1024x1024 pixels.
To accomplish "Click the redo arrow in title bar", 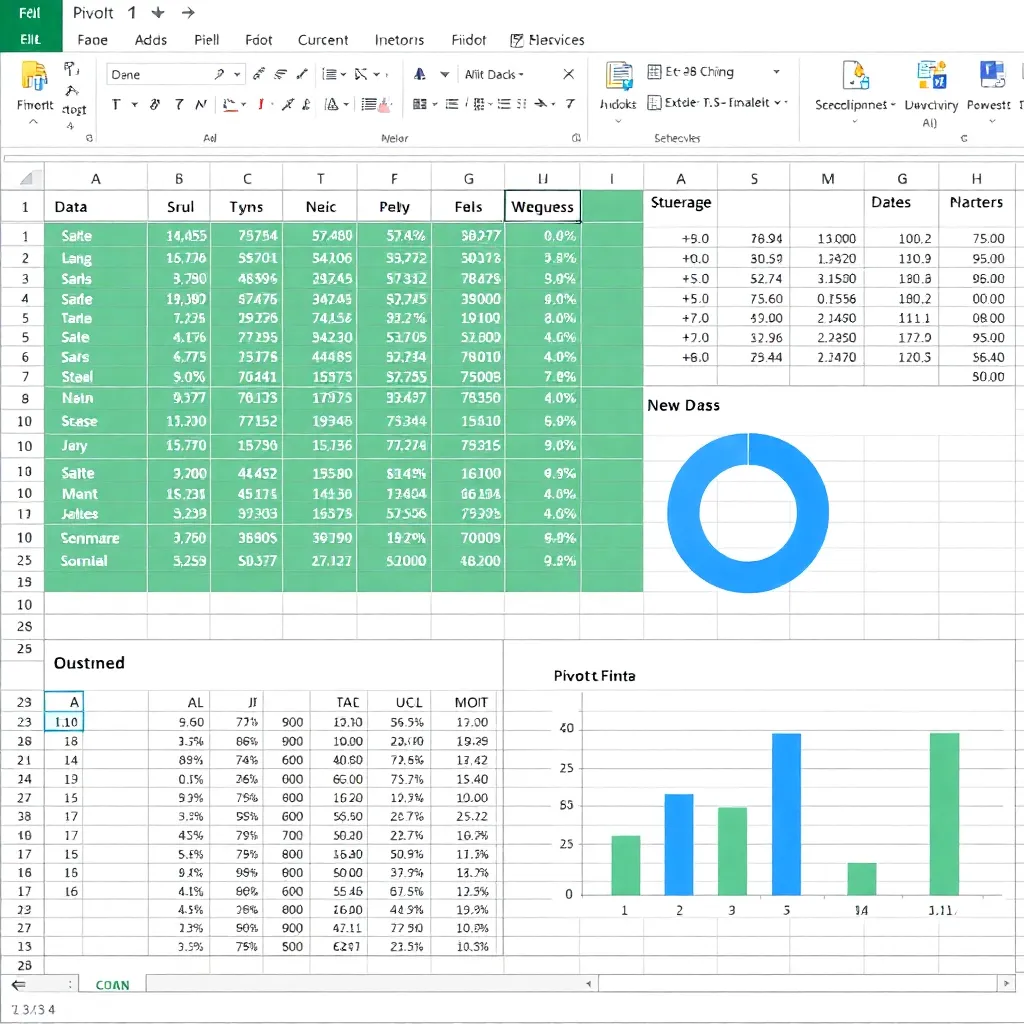I will point(187,13).
